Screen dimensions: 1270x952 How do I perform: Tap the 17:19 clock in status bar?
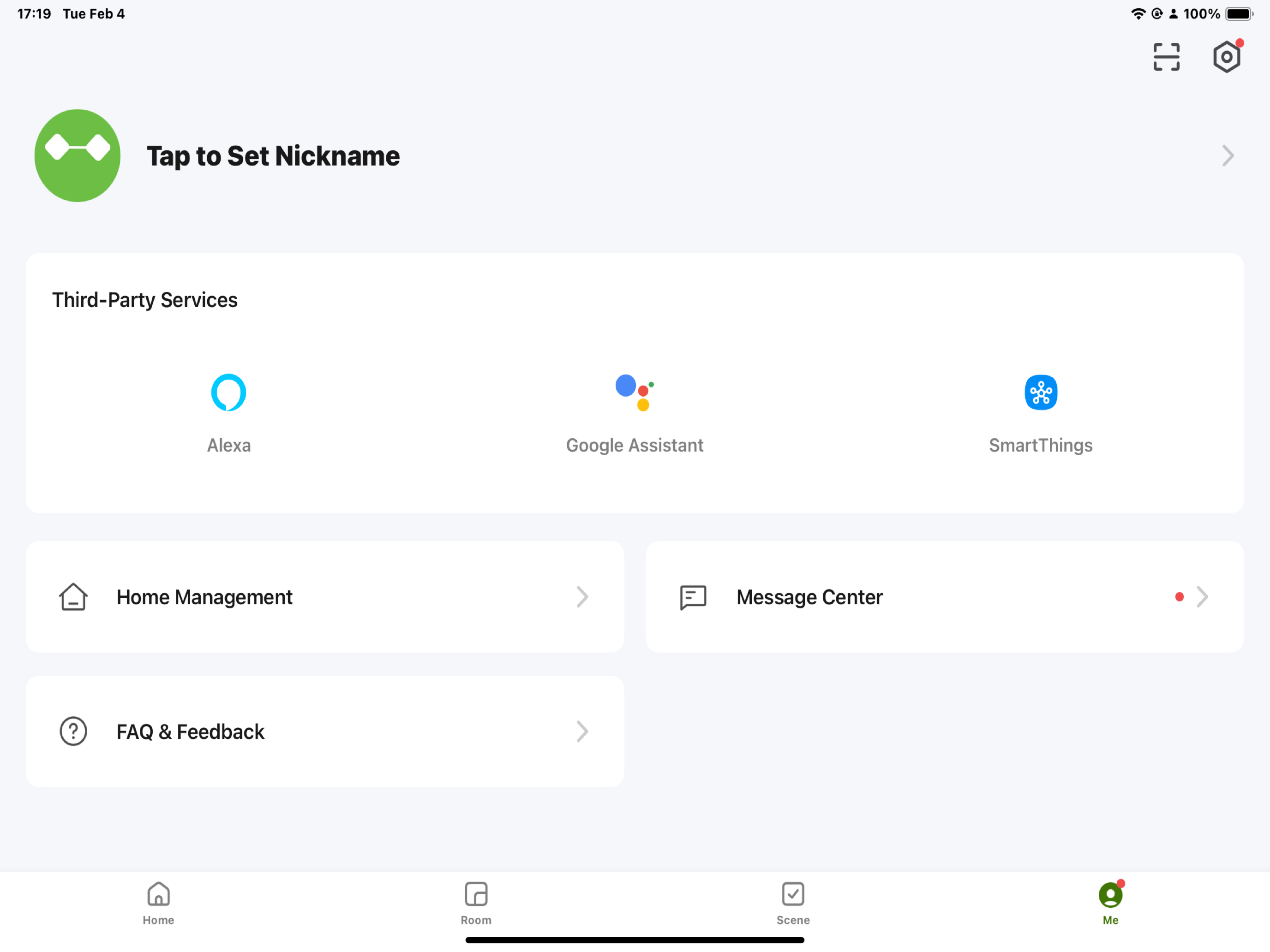34,14
